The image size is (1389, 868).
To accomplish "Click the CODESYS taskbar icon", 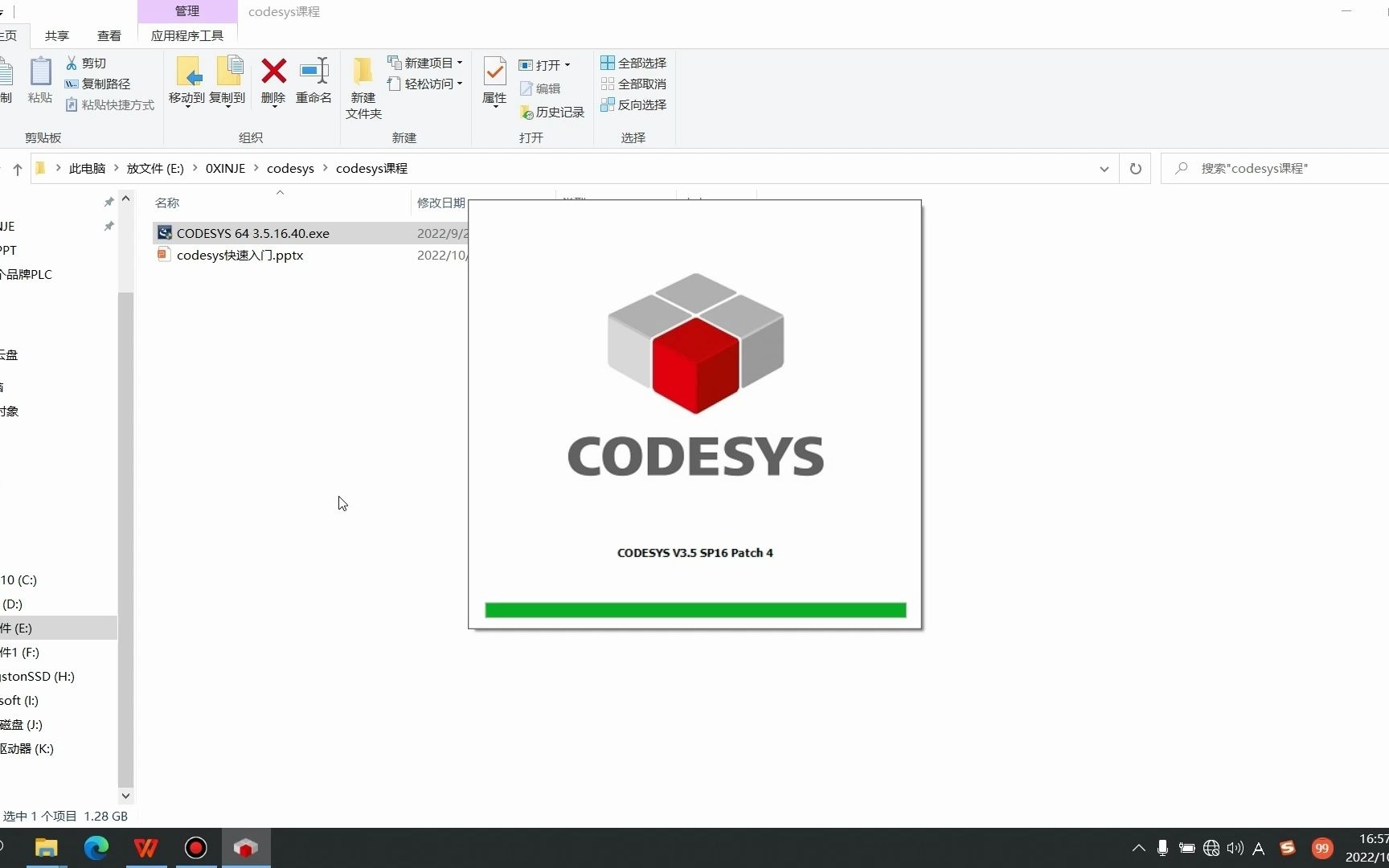I will [246, 848].
